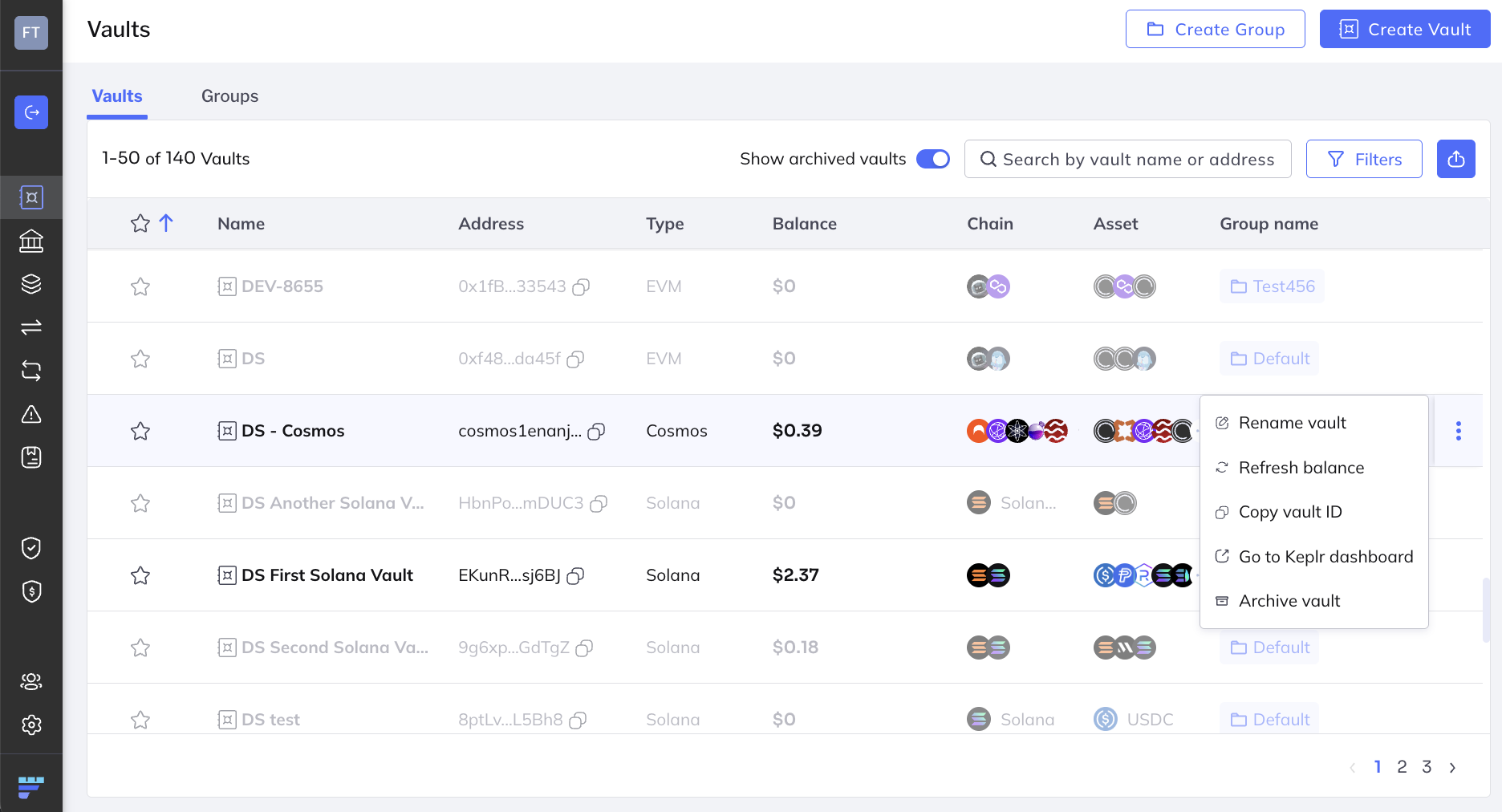Toggle the Show archived vaults switch

932,159
